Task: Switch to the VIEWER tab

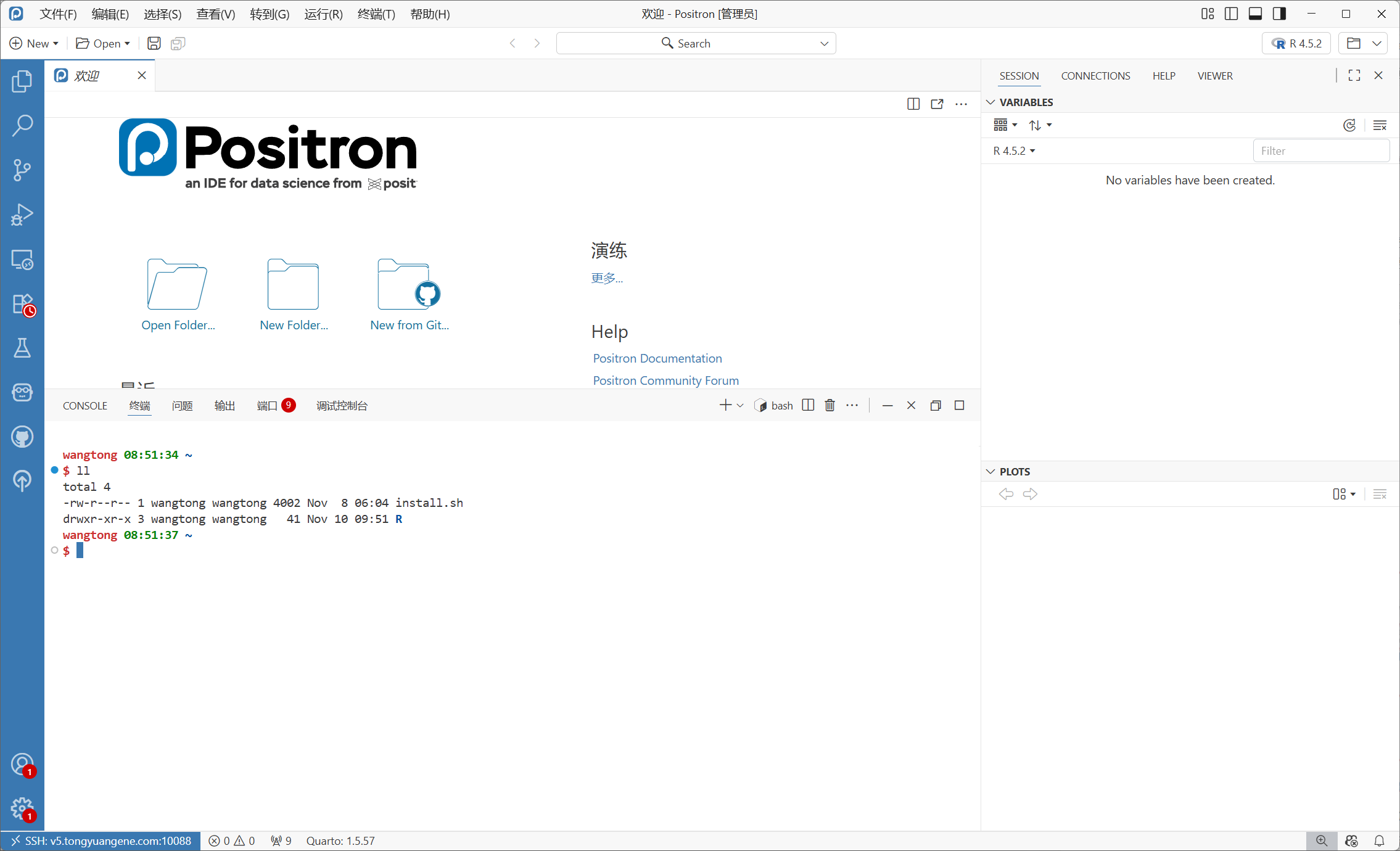Action: coord(1215,75)
